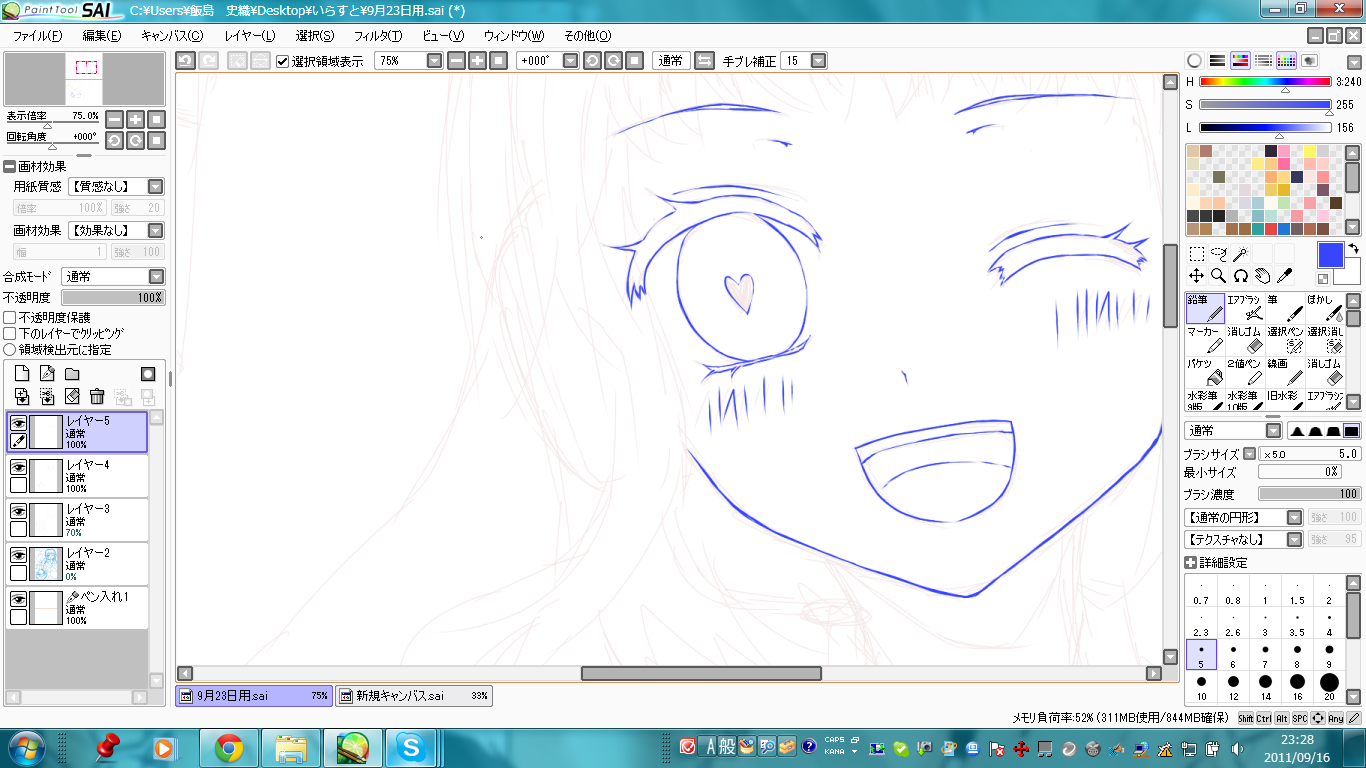Click the foreground blue color swatch
This screenshot has width=1366, height=768.
tap(1331, 255)
